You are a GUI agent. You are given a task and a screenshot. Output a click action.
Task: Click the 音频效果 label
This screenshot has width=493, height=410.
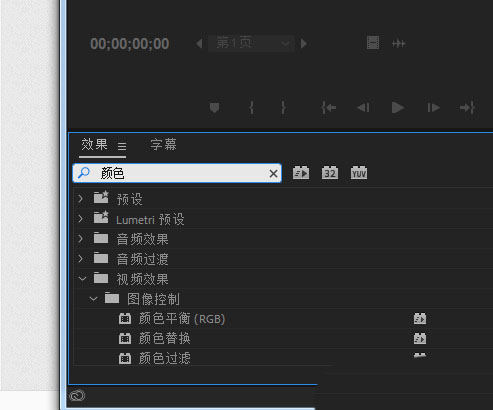142,239
